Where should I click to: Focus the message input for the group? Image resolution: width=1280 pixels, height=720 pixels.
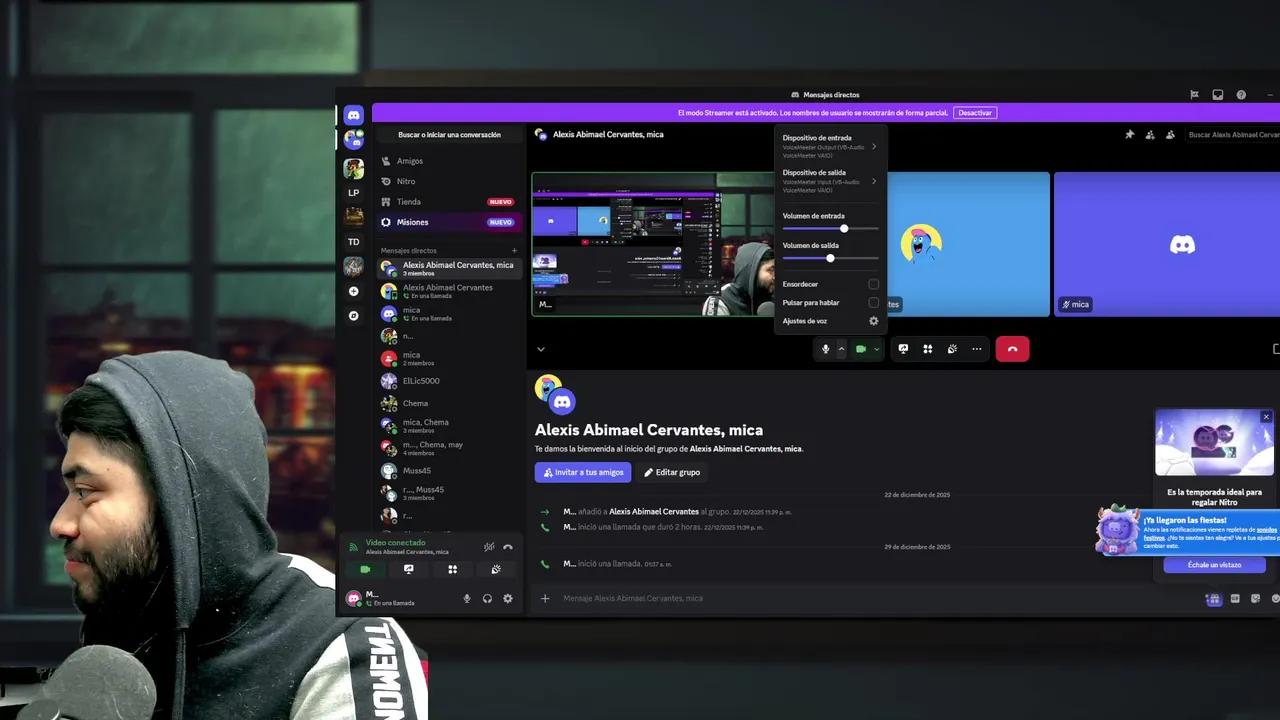click(870, 598)
